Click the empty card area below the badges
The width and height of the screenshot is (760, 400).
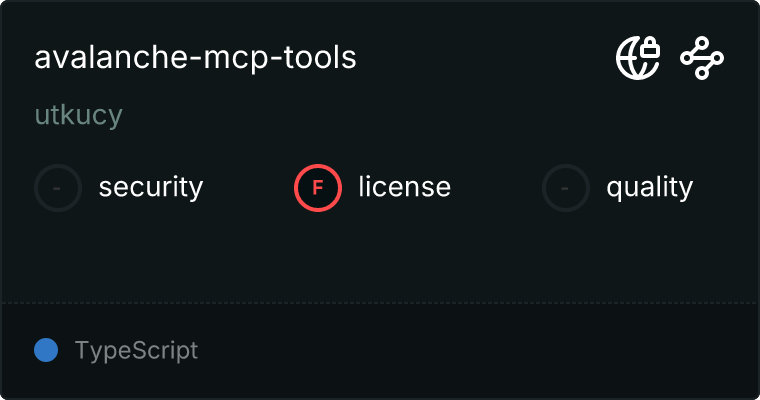pyautogui.click(x=380, y=255)
